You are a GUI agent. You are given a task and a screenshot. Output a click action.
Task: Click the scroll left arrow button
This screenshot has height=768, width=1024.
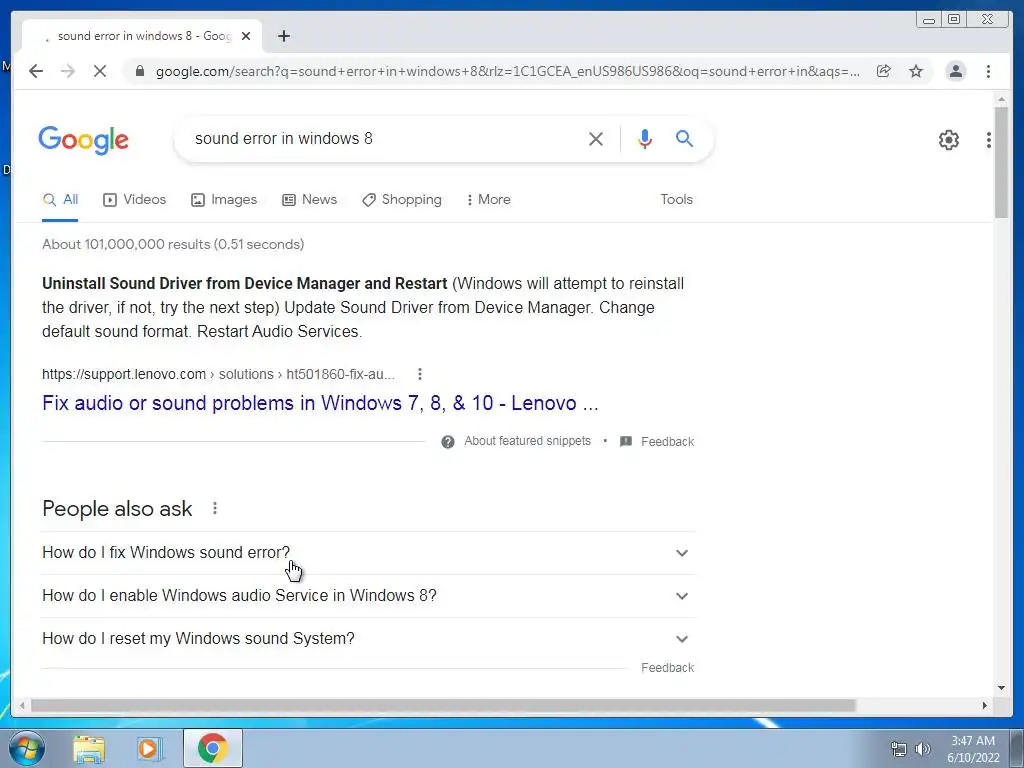tap(22, 705)
